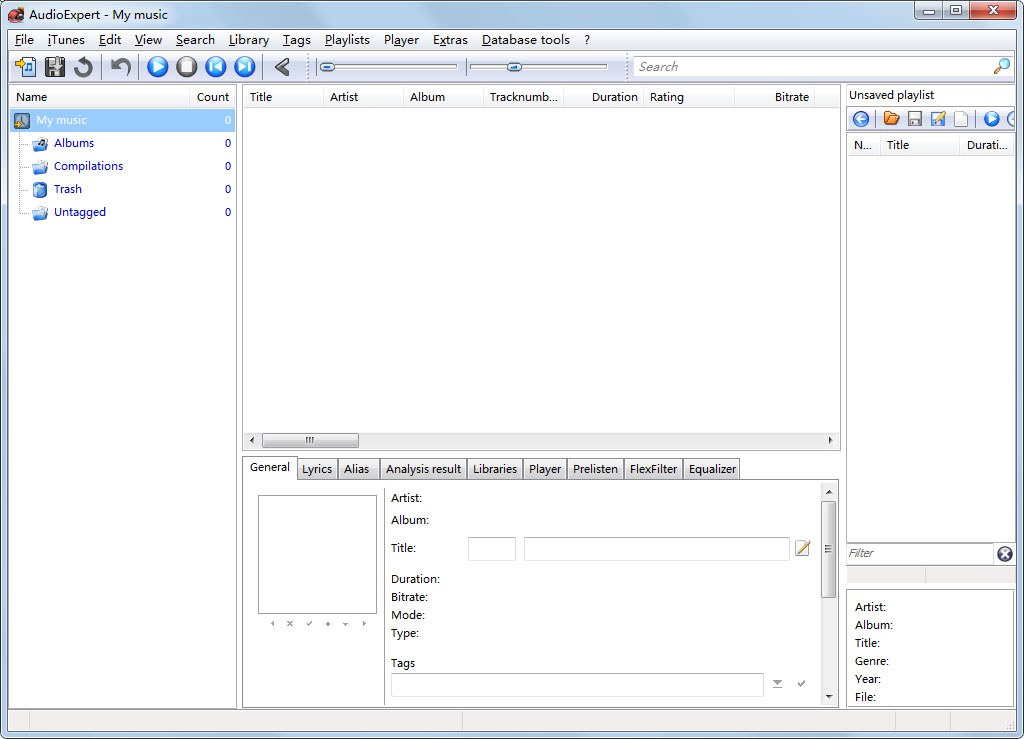Reload the library with the refresh icon
1024x739 pixels.
(x=84, y=66)
